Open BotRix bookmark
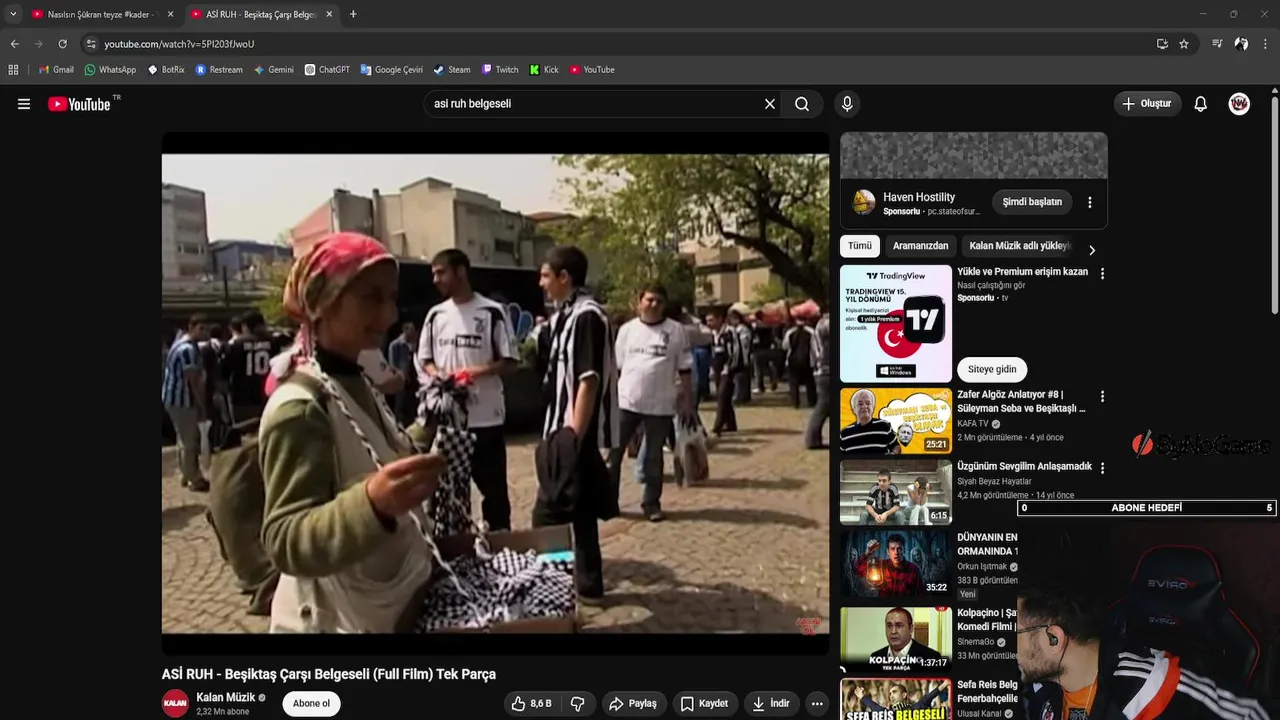Image resolution: width=1280 pixels, height=720 pixels. click(x=166, y=70)
